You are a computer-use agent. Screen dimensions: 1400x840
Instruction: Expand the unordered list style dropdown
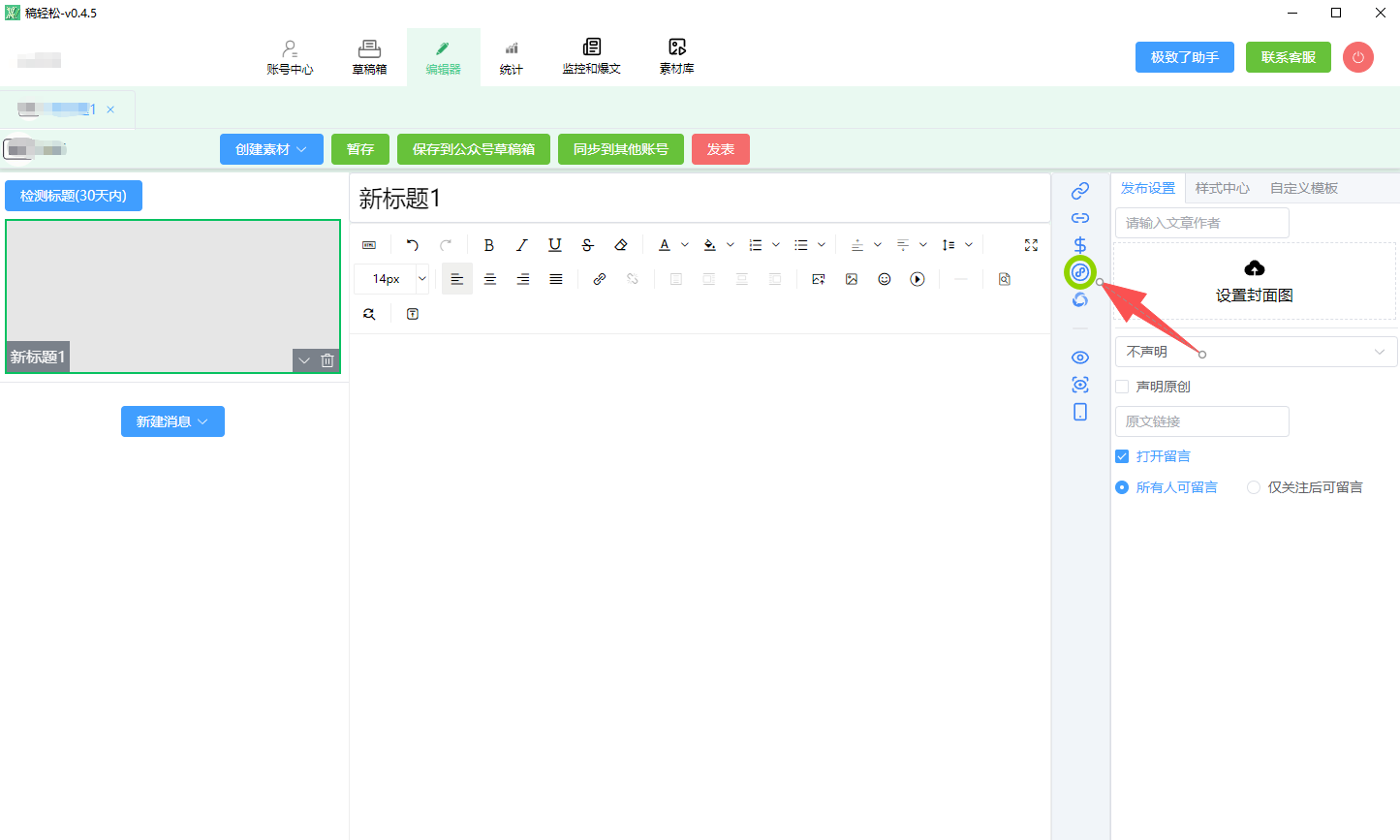pos(822,245)
